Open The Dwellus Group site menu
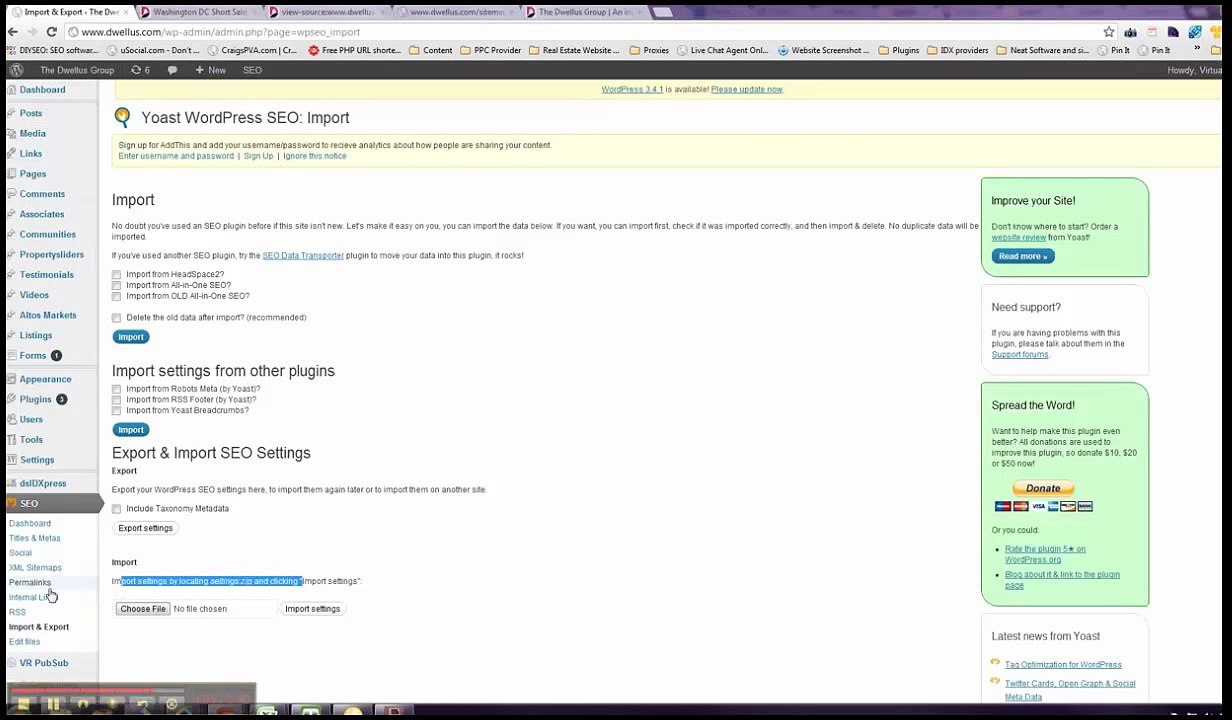 point(77,70)
